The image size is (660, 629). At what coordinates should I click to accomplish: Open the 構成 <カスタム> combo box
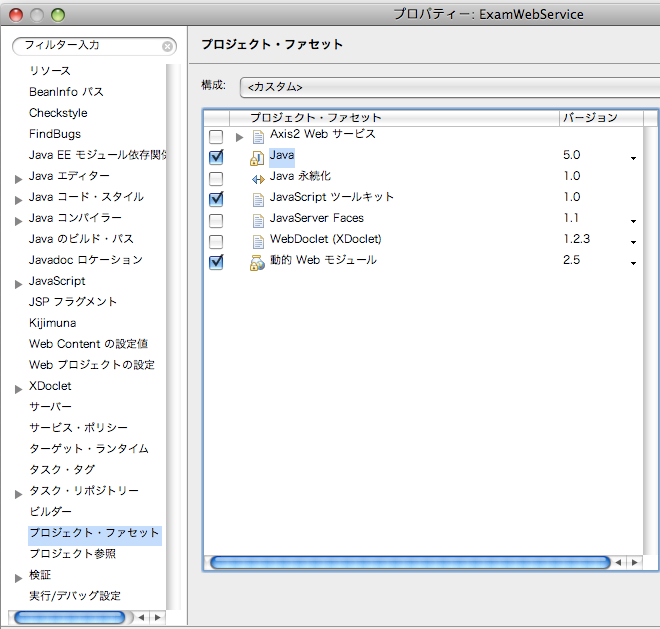[450, 87]
